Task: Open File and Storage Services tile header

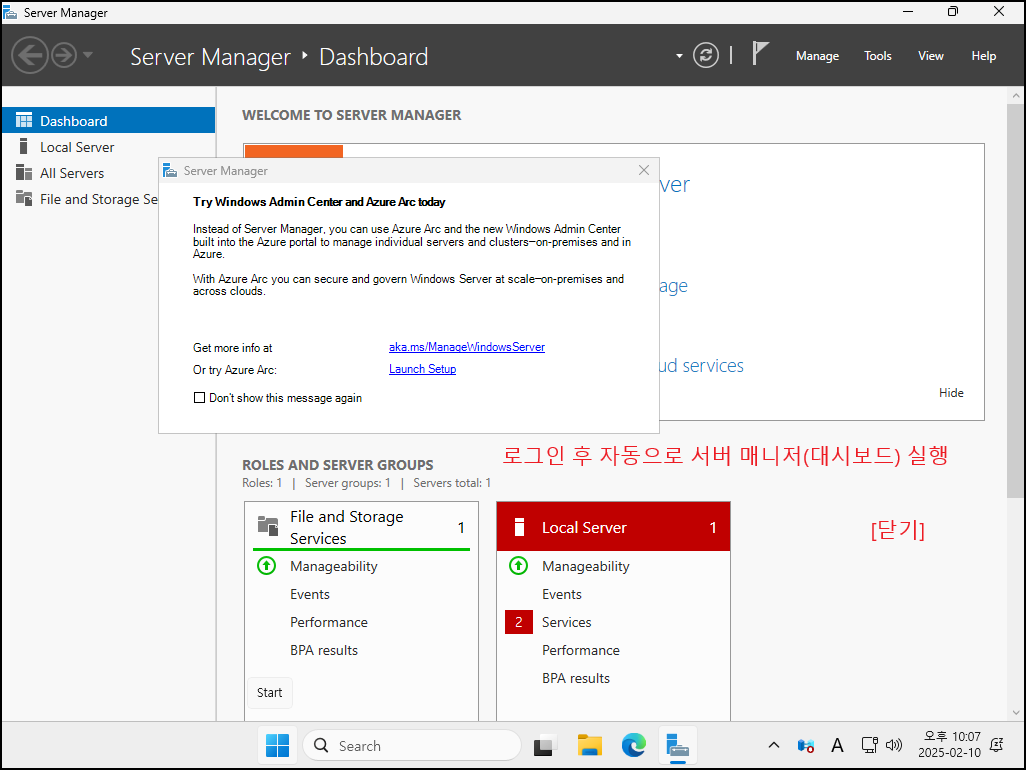Action: [361, 527]
